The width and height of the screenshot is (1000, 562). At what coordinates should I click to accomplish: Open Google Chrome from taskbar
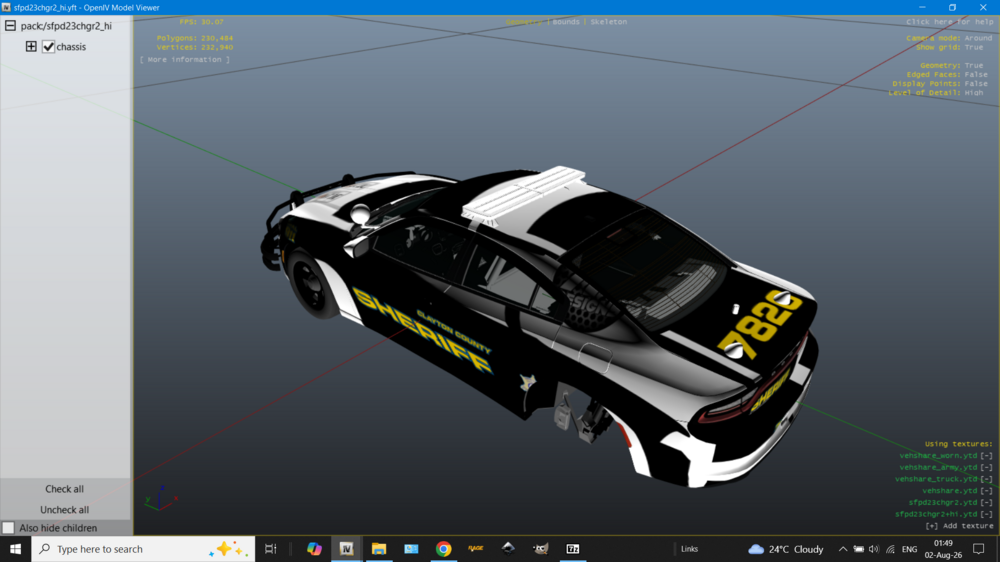coord(443,549)
